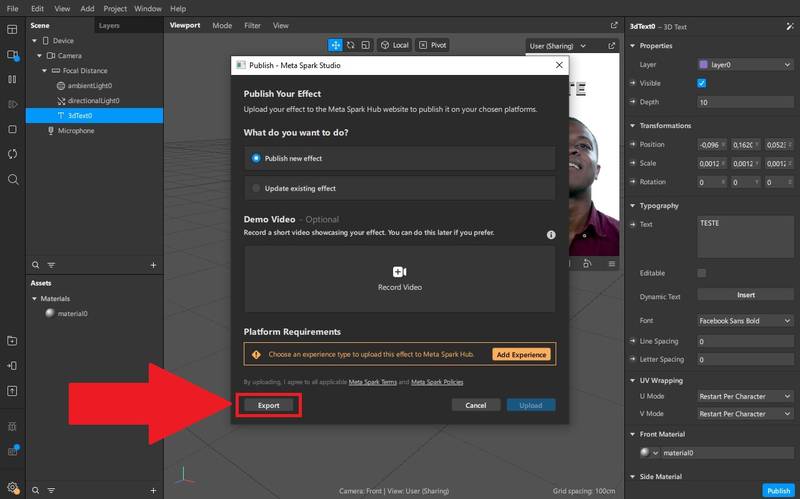Open the Meta Spark Policies link
Image resolution: width=800 pixels, height=499 pixels.
coord(437,382)
